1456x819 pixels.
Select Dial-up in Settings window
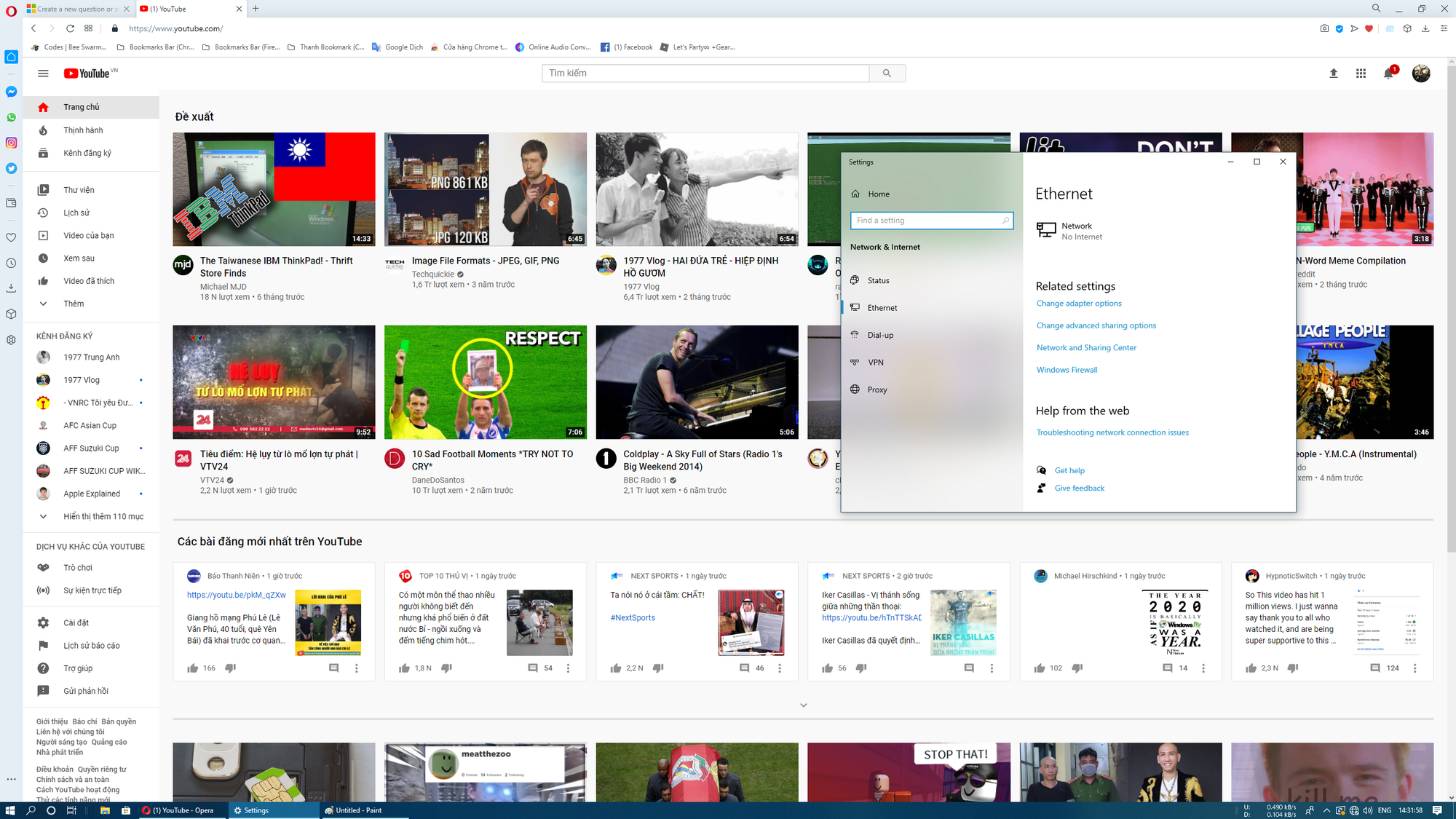932,335
